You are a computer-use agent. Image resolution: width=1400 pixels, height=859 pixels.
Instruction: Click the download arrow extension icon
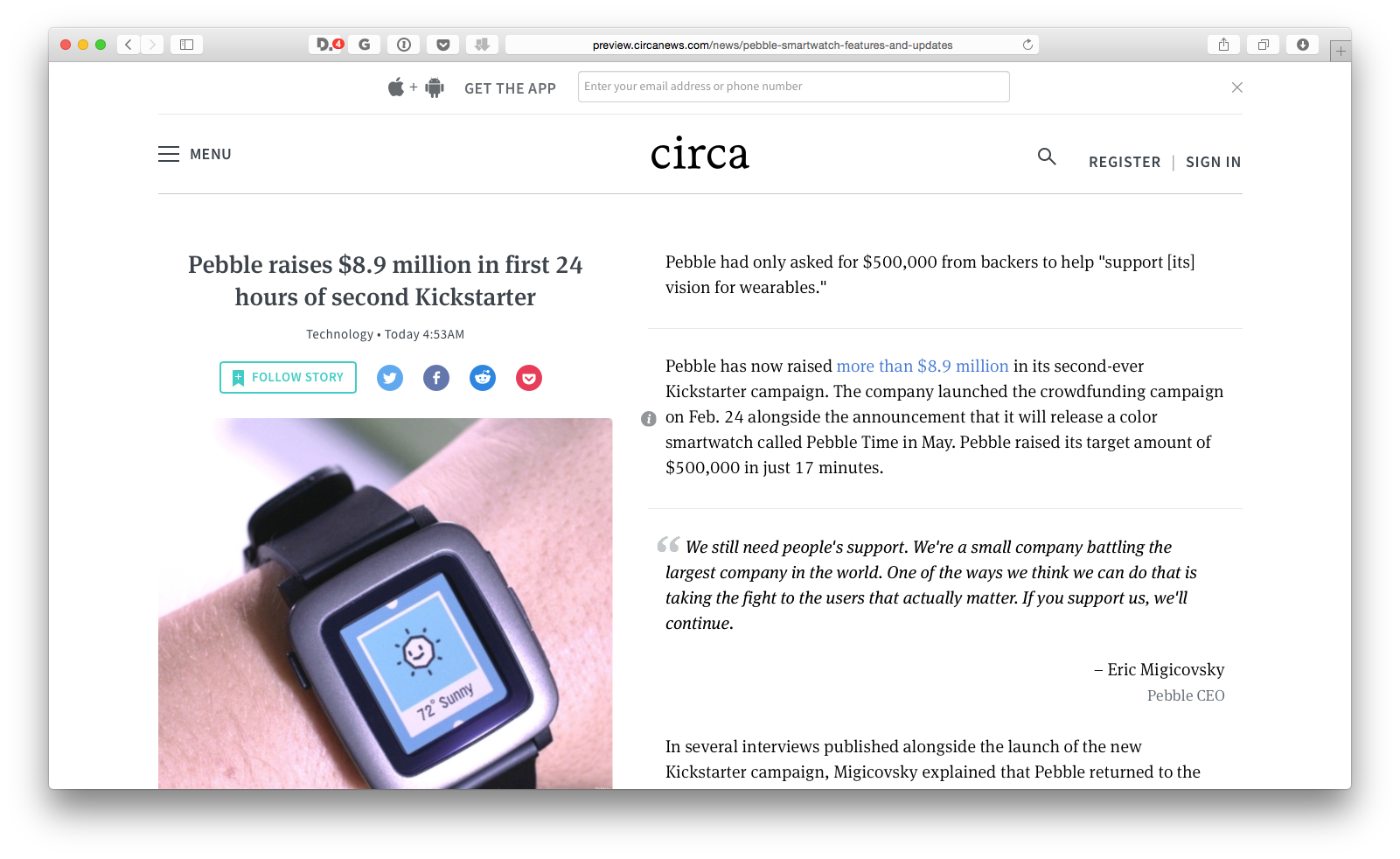[482, 45]
